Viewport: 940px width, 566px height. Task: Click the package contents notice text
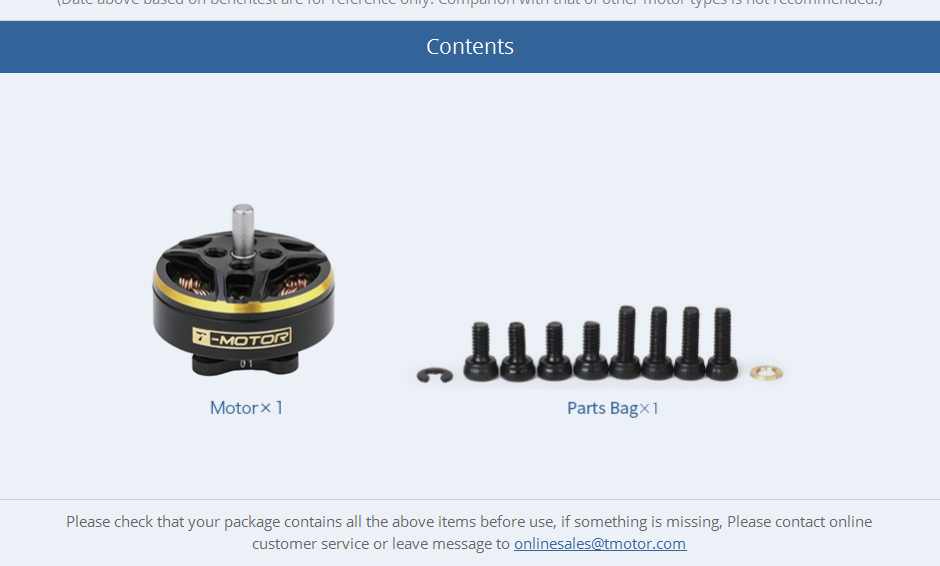[x=469, y=532]
